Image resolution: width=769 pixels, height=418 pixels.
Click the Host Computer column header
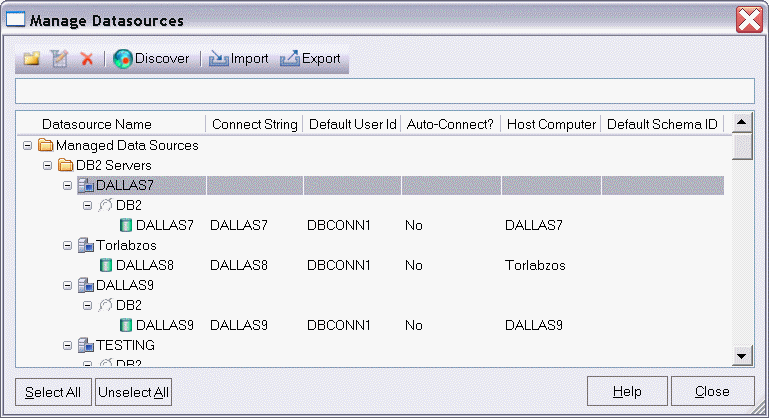[x=551, y=124]
